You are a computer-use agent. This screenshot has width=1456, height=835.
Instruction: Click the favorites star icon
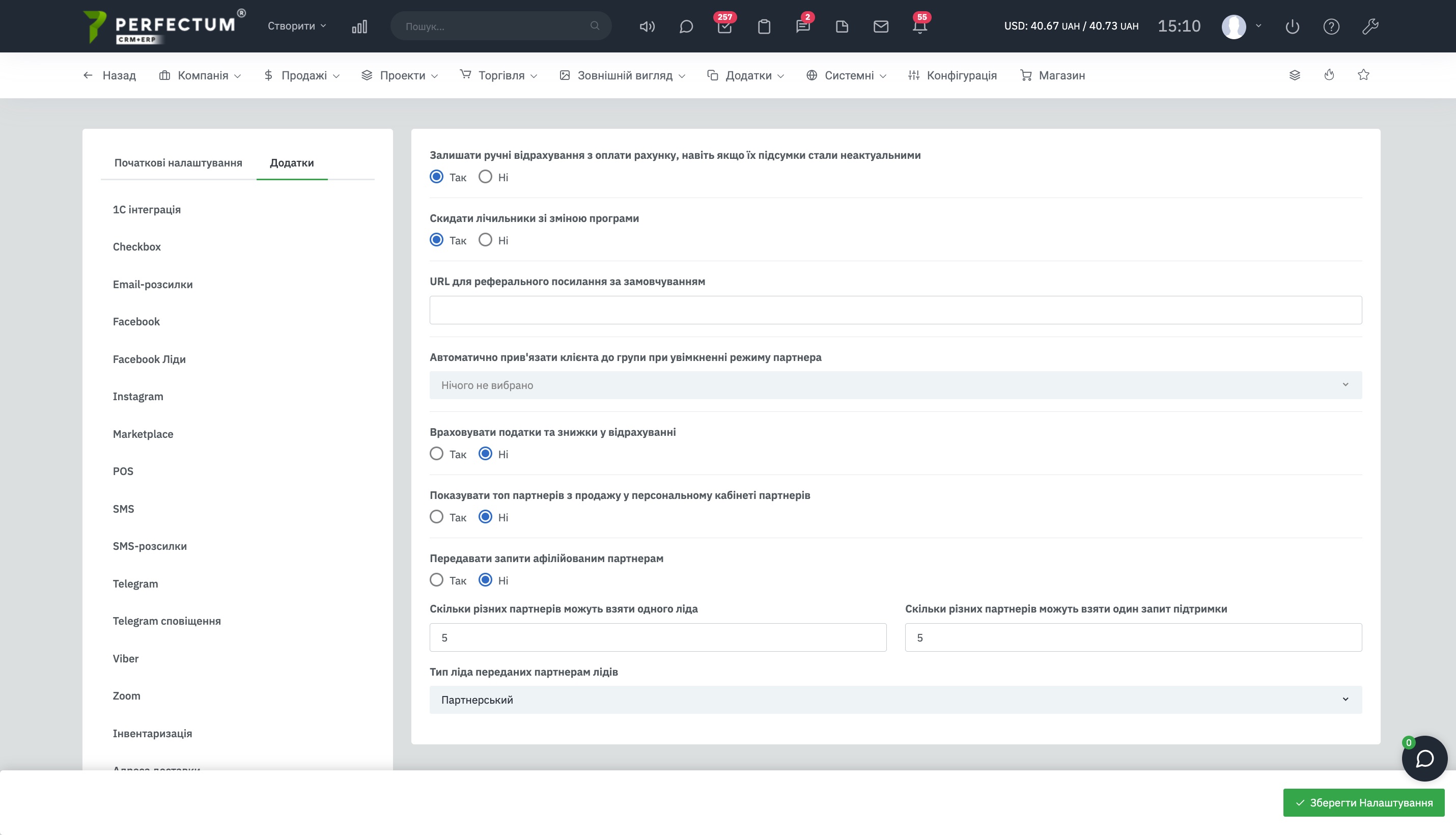1364,75
